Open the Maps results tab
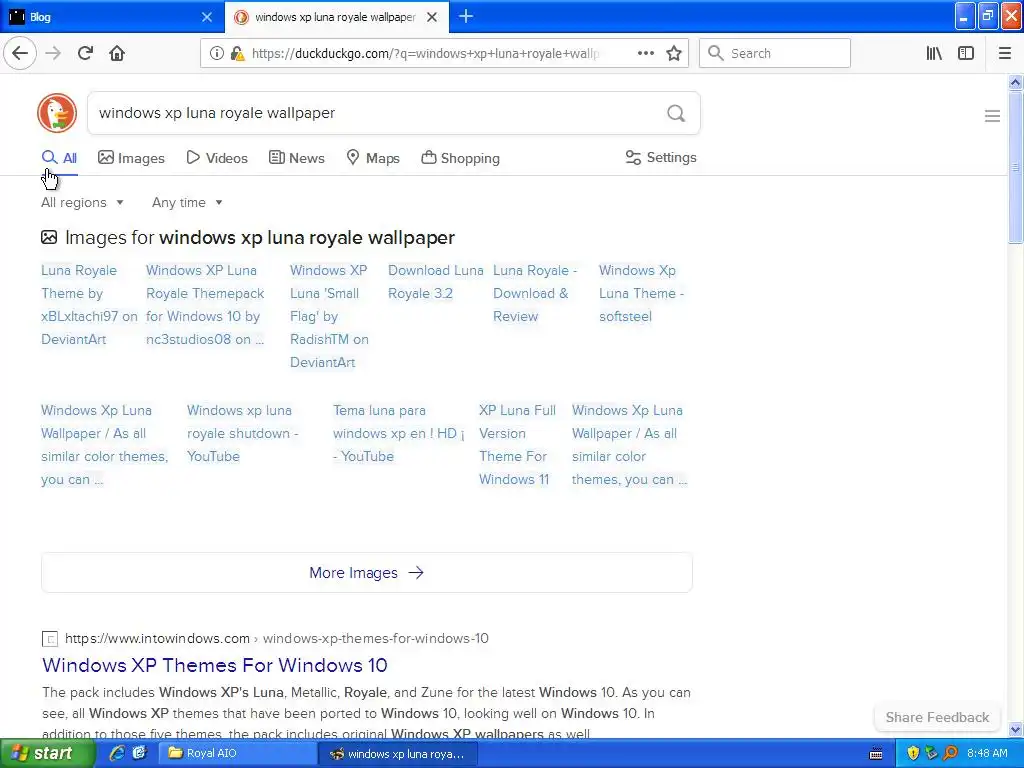Screen dimensions: 1024x768 (x=373, y=158)
